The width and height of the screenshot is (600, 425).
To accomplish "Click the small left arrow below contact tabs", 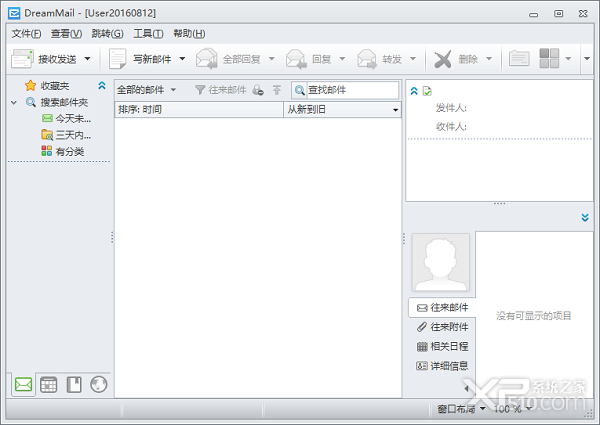I will coord(466,389).
